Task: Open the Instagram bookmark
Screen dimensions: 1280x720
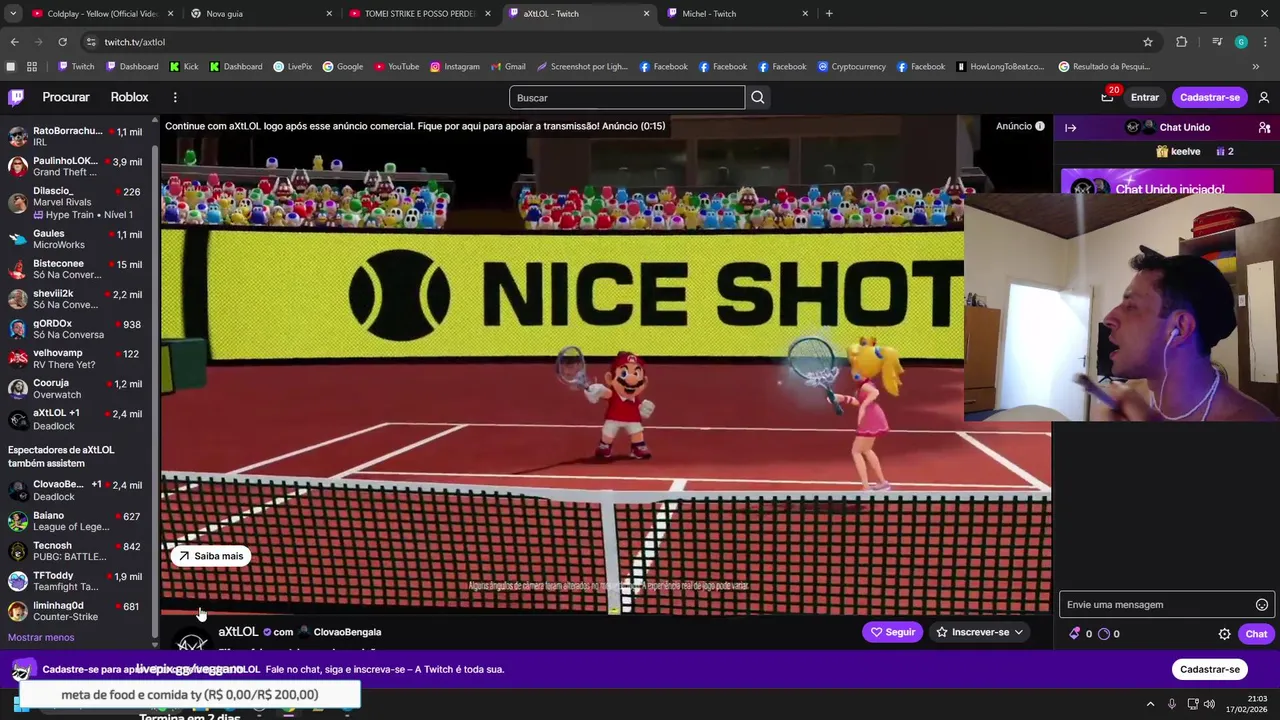Action: pyautogui.click(x=455, y=67)
